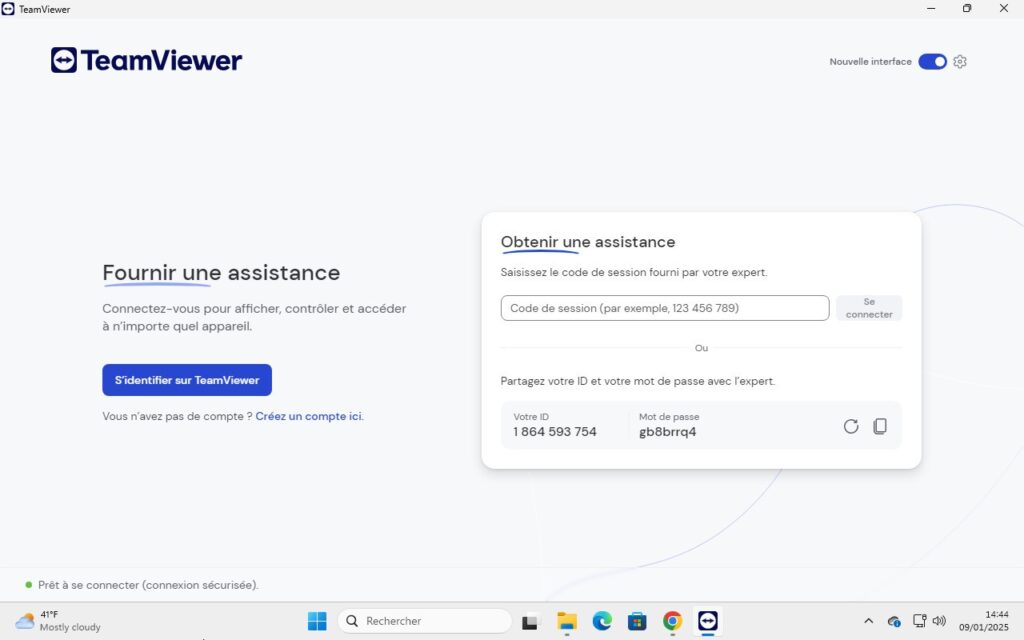This screenshot has height=640, width=1024.
Task: Click the Votre ID label
Action: click(531, 417)
